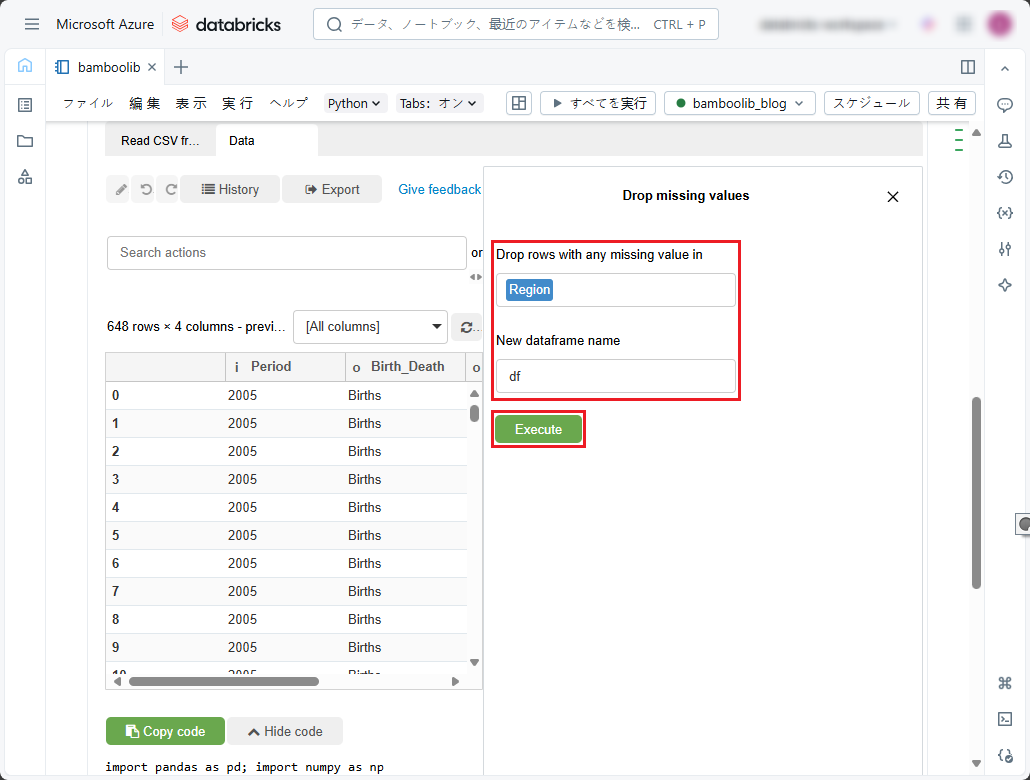Open the ファイル menu

88,103
